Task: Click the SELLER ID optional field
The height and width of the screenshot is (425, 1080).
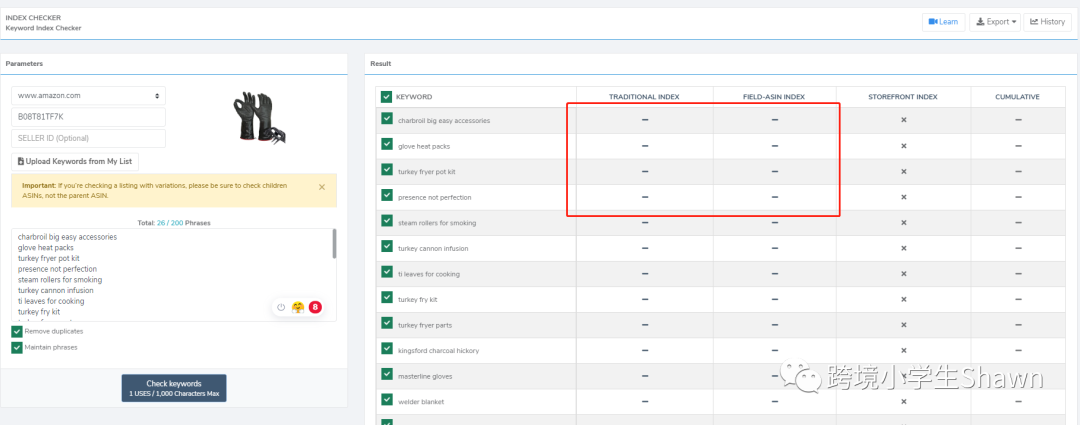Action: (88, 137)
